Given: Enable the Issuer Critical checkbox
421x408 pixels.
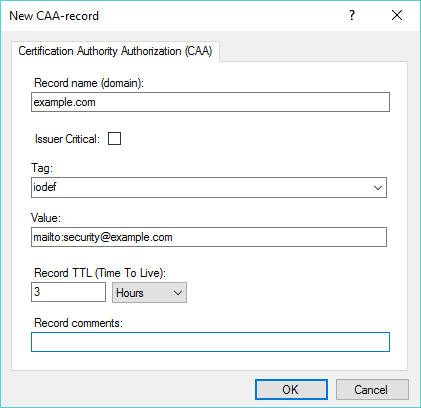Looking at the screenshot, I should (x=114, y=138).
